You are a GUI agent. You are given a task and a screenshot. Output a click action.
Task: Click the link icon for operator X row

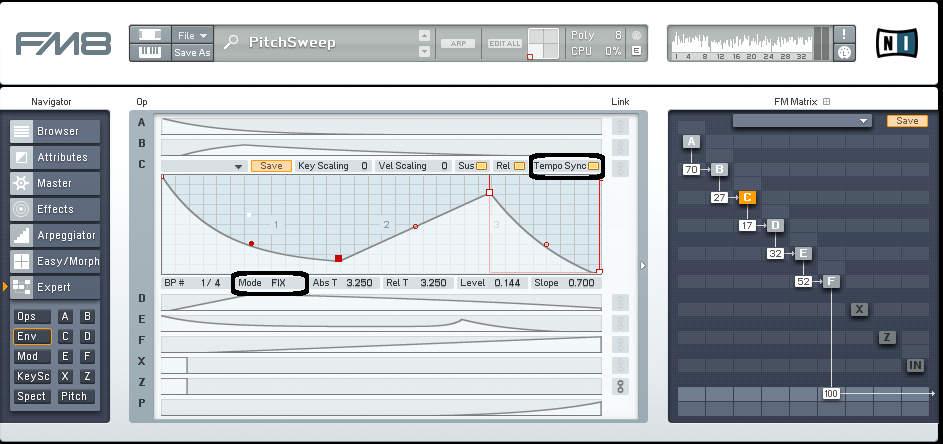[x=620, y=365]
